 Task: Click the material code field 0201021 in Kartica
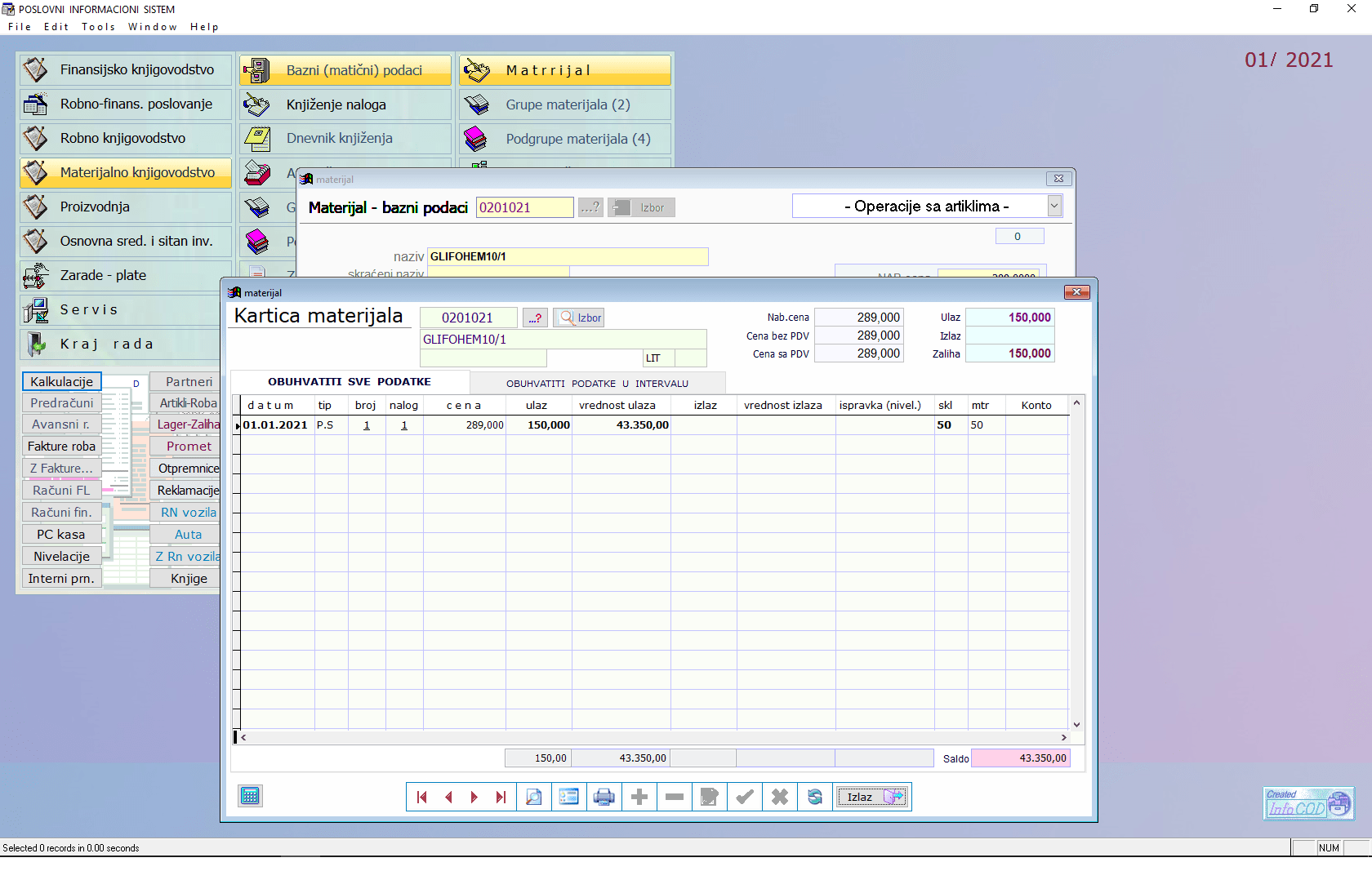468,318
